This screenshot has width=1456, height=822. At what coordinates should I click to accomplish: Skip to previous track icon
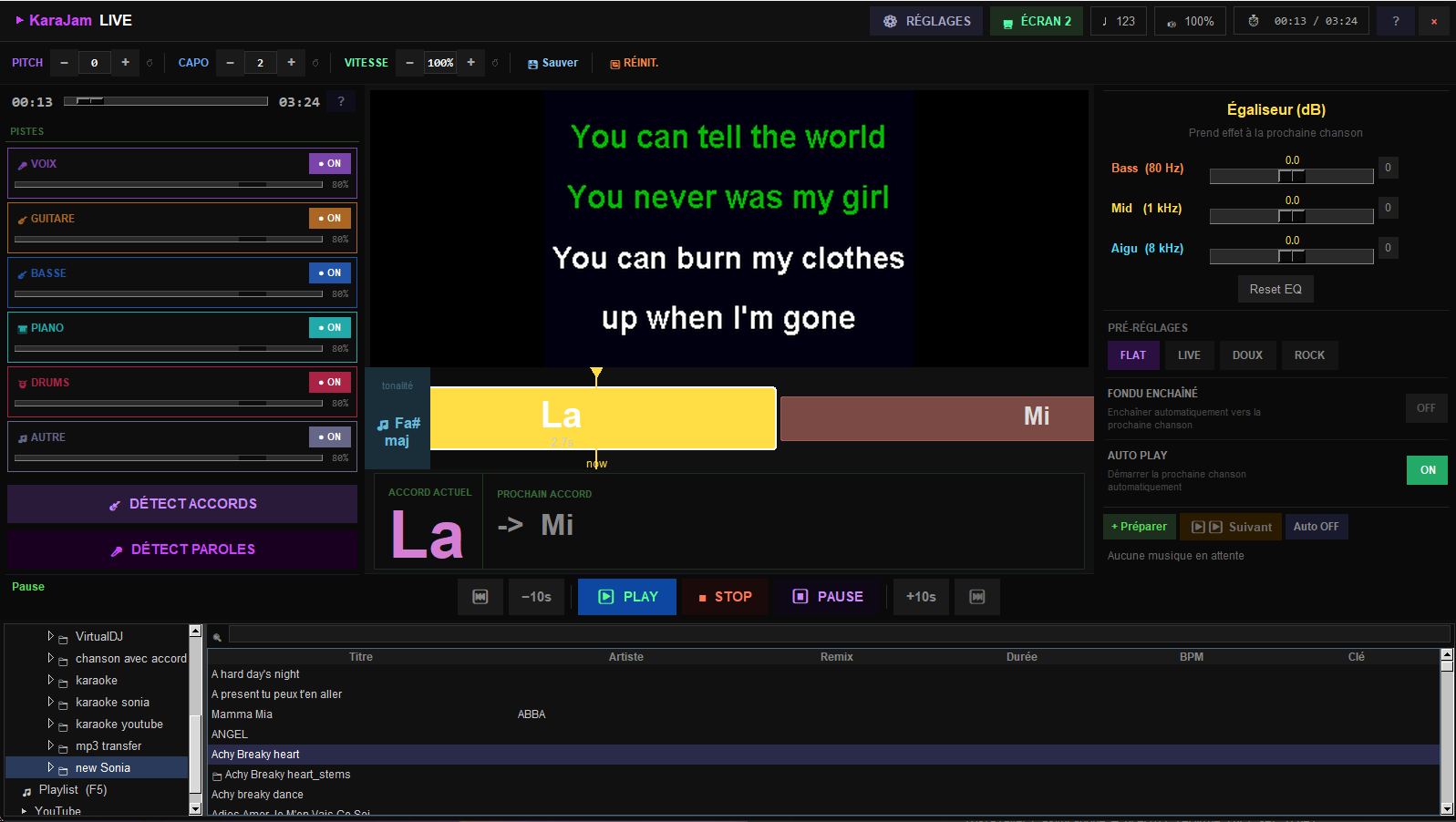[480, 597]
